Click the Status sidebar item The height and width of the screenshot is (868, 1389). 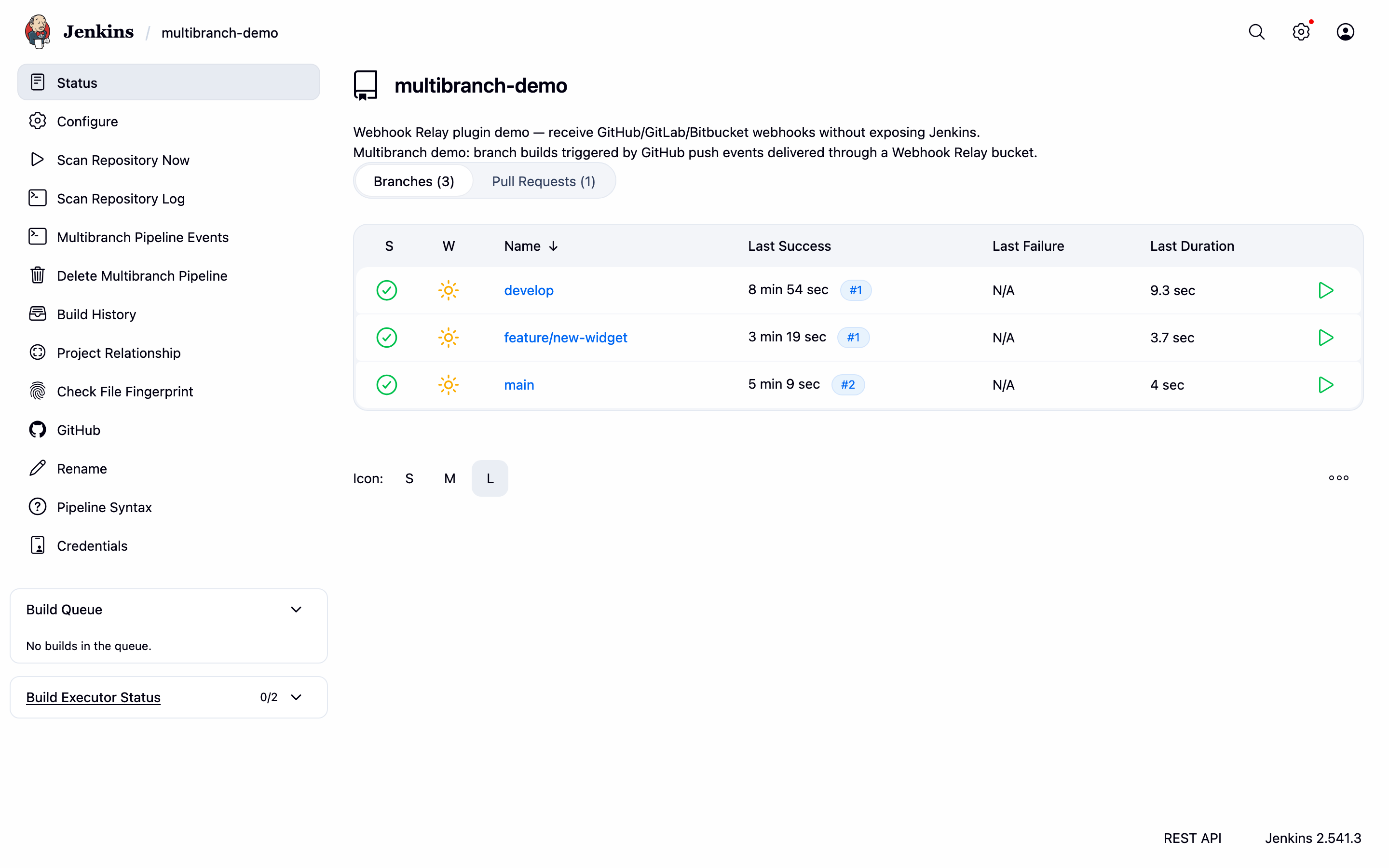(x=169, y=82)
